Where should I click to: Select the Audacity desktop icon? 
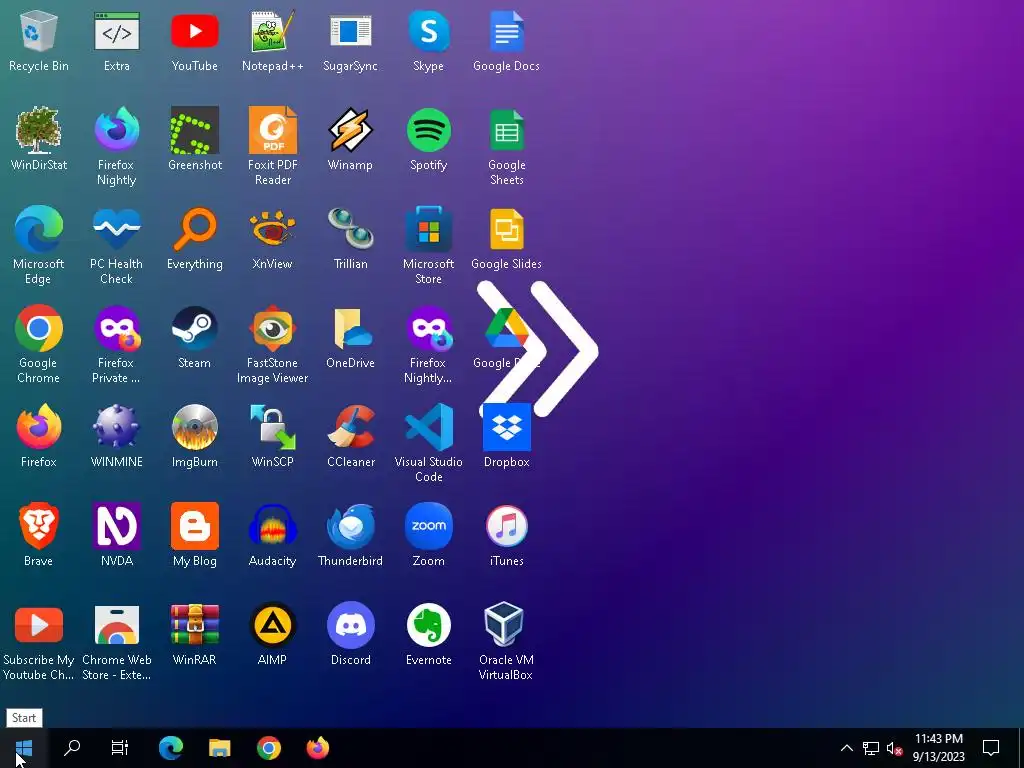(272, 526)
